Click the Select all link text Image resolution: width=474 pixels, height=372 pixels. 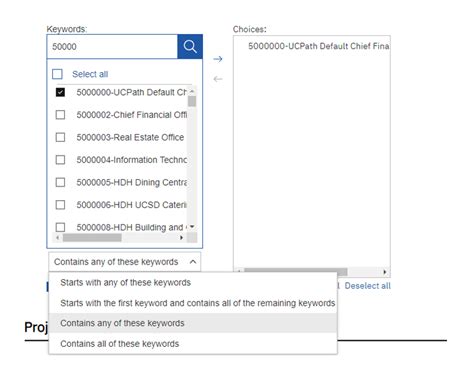90,74
